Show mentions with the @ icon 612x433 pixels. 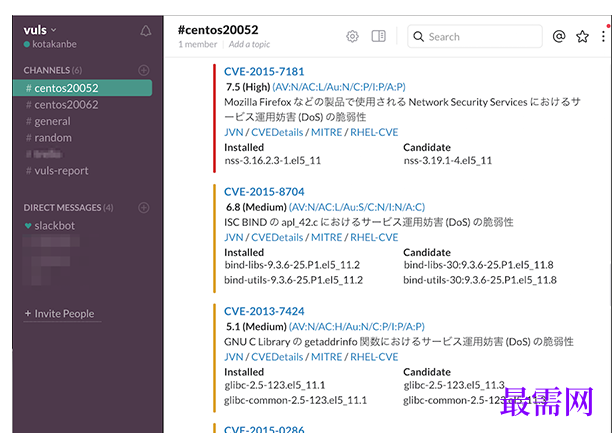pos(559,36)
